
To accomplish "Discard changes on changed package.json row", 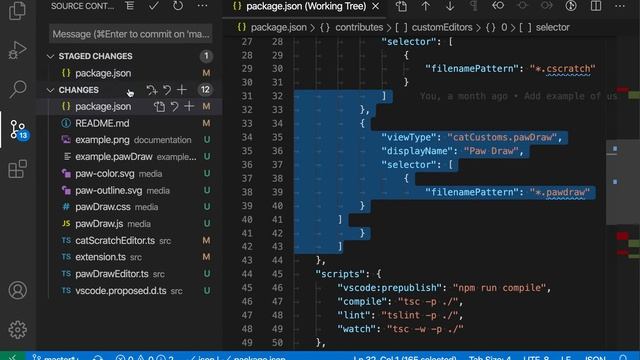I will coord(174,107).
